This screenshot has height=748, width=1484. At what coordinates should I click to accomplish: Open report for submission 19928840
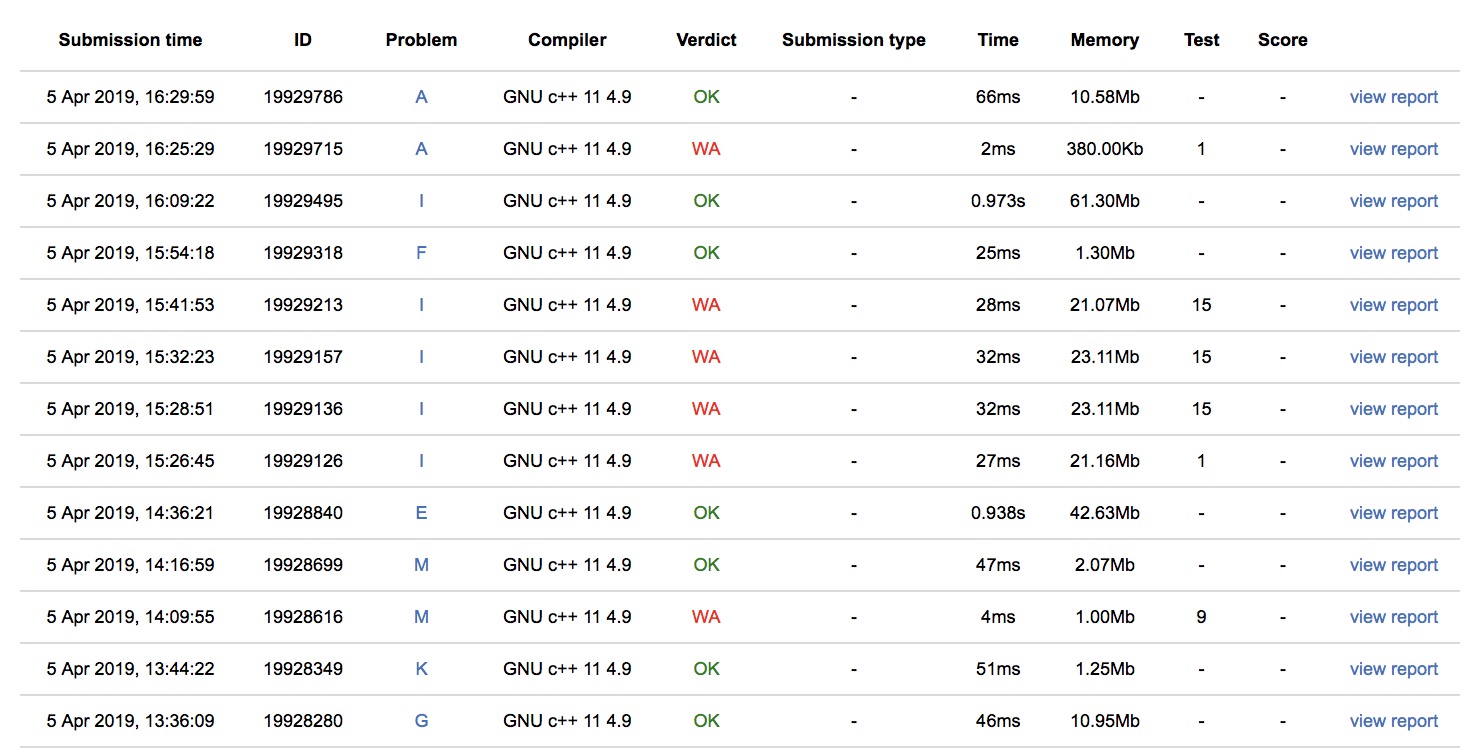[1393, 513]
